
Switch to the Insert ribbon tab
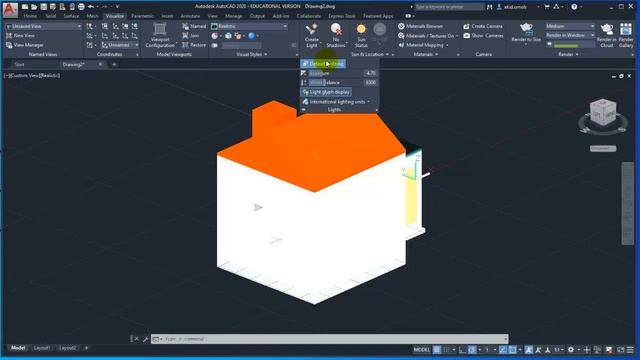(167, 16)
